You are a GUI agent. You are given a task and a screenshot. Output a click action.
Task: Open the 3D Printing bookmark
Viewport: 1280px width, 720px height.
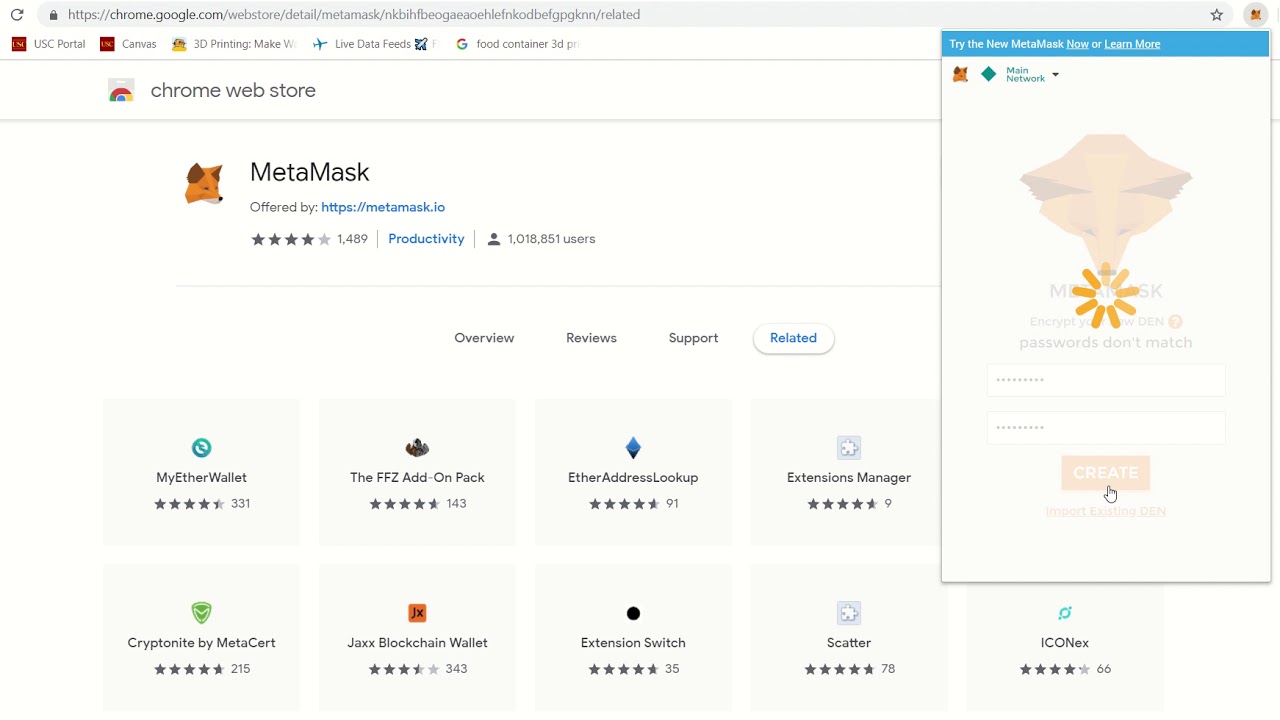(235, 44)
